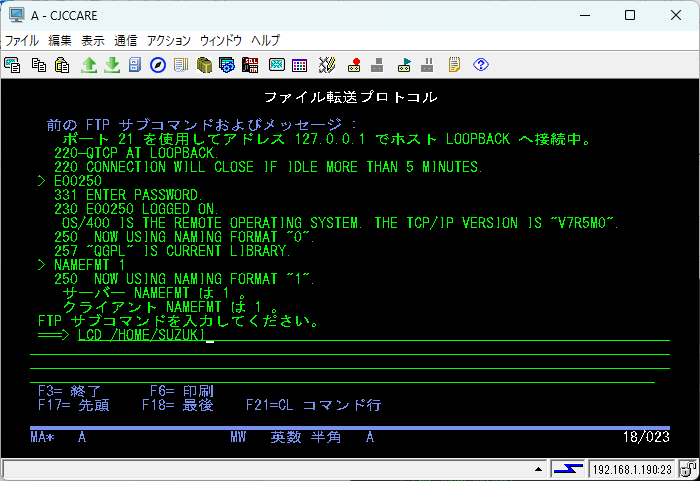
Task: Open the file cabinet icon for Integrated File System
Action: pos(135,65)
